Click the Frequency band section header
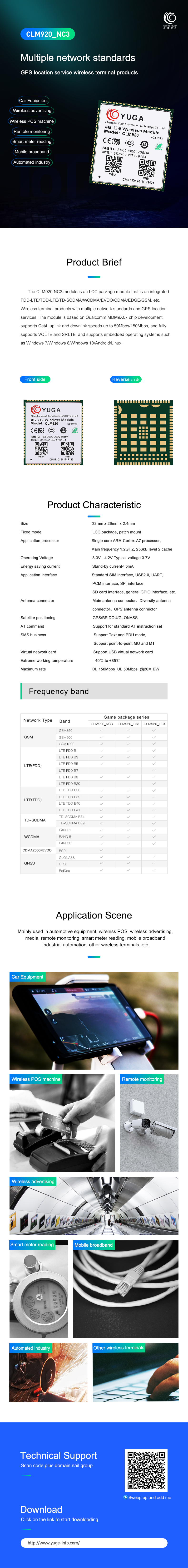This screenshot has width=188, height=1568. click(x=94, y=692)
